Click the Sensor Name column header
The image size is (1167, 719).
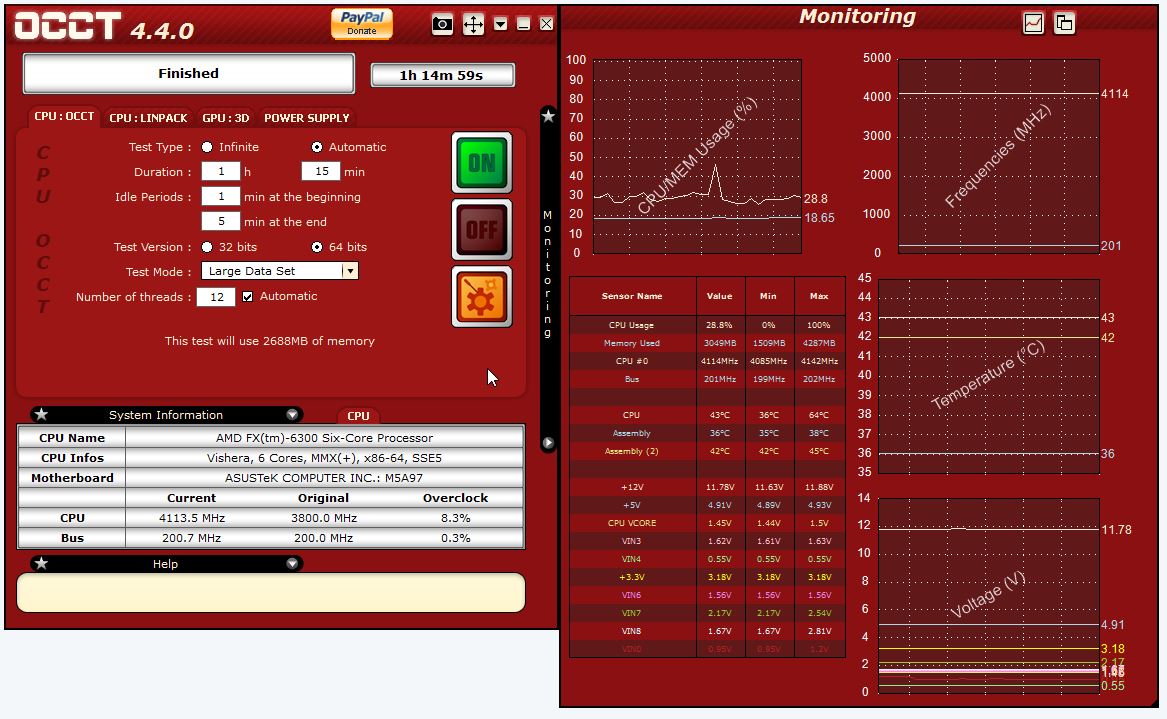pos(632,296)
